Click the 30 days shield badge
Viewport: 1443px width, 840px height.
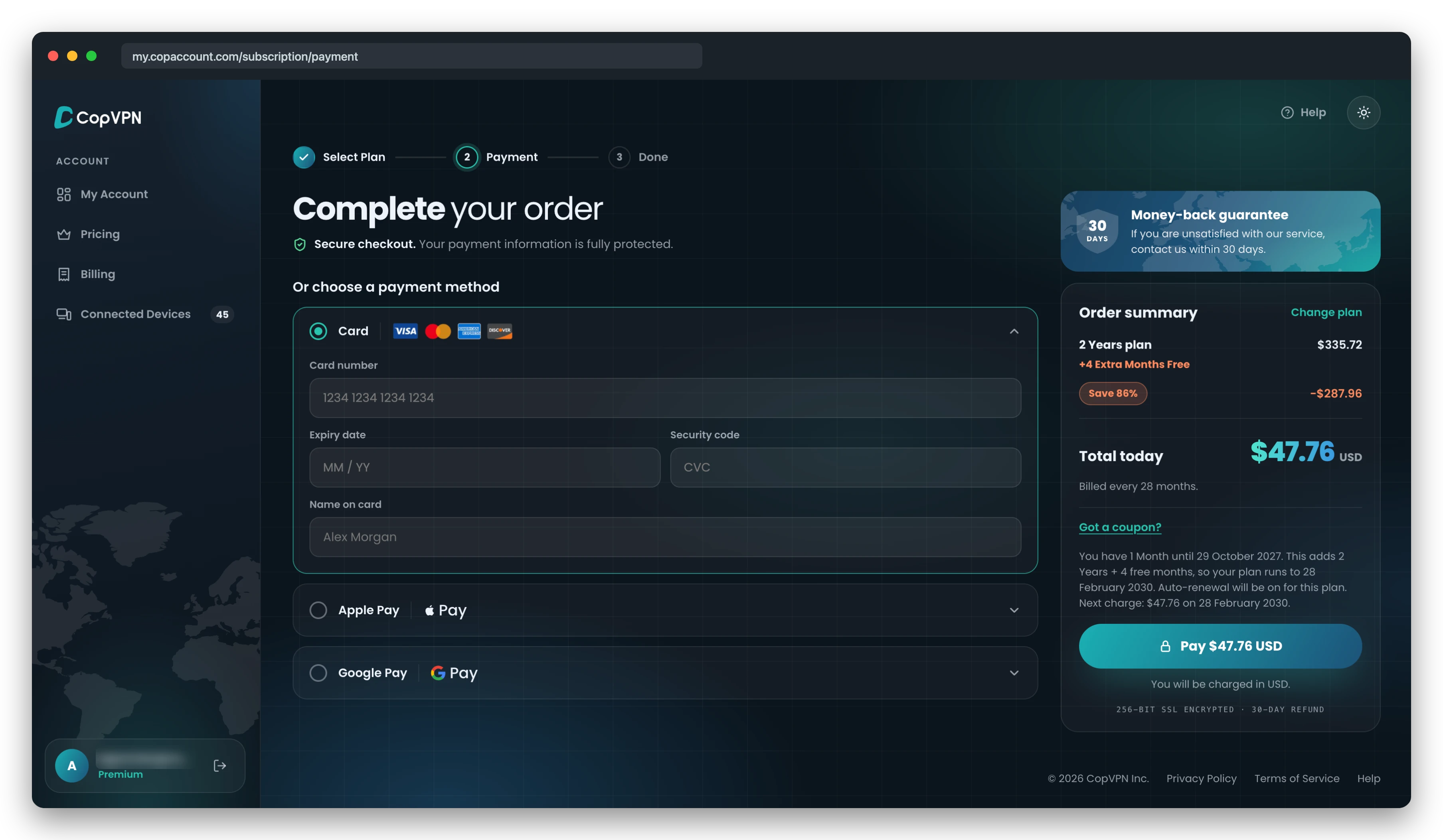1097,231
